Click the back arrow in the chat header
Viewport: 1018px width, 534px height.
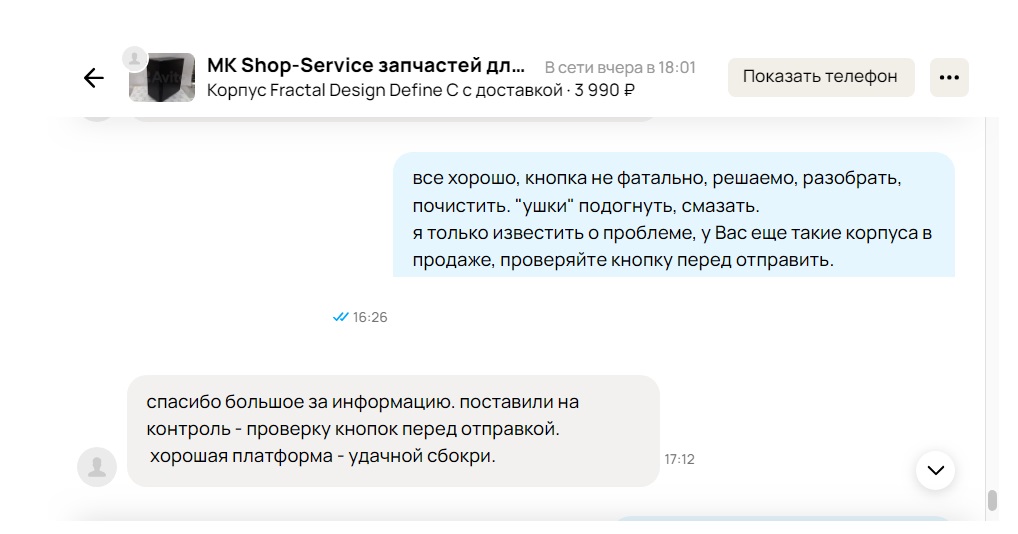pyautogui.click(x=93, y=78)
